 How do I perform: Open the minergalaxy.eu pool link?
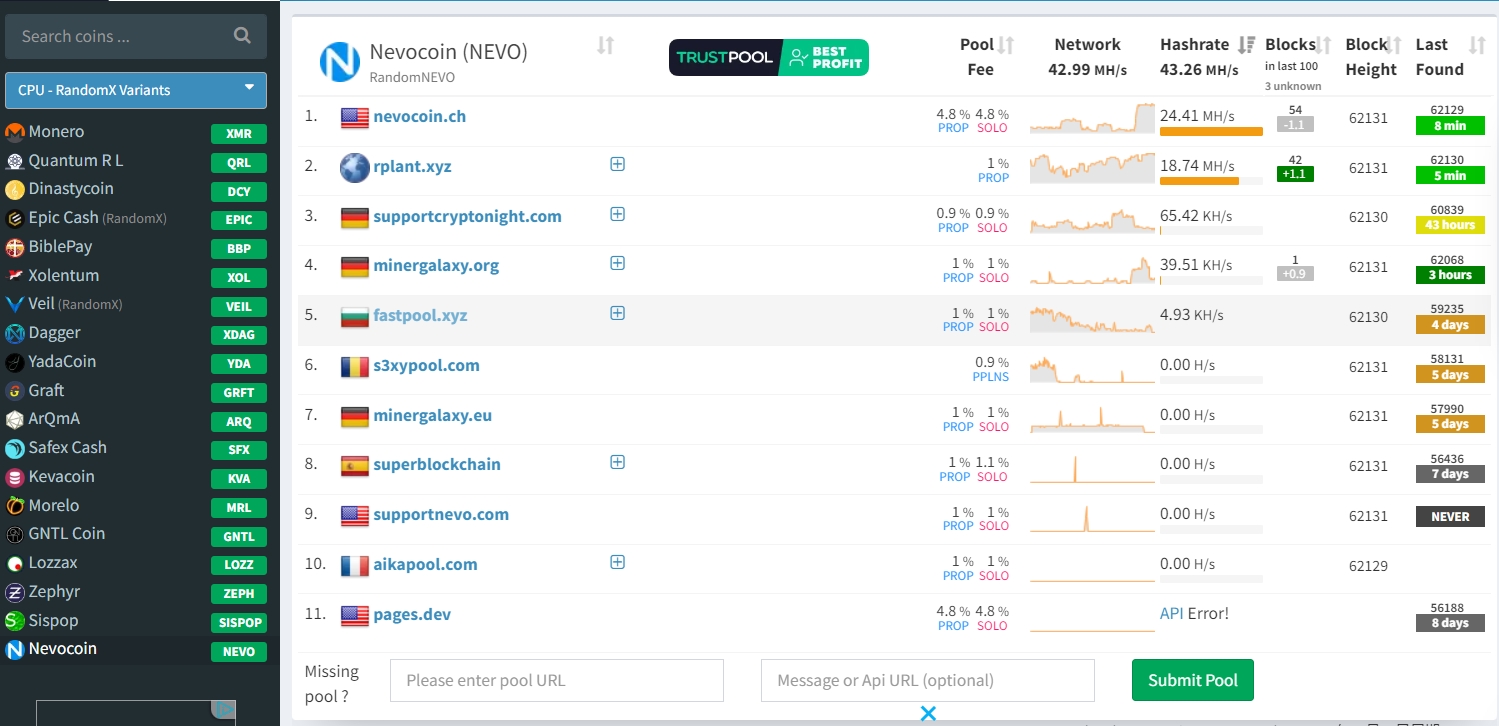(432, 415)
